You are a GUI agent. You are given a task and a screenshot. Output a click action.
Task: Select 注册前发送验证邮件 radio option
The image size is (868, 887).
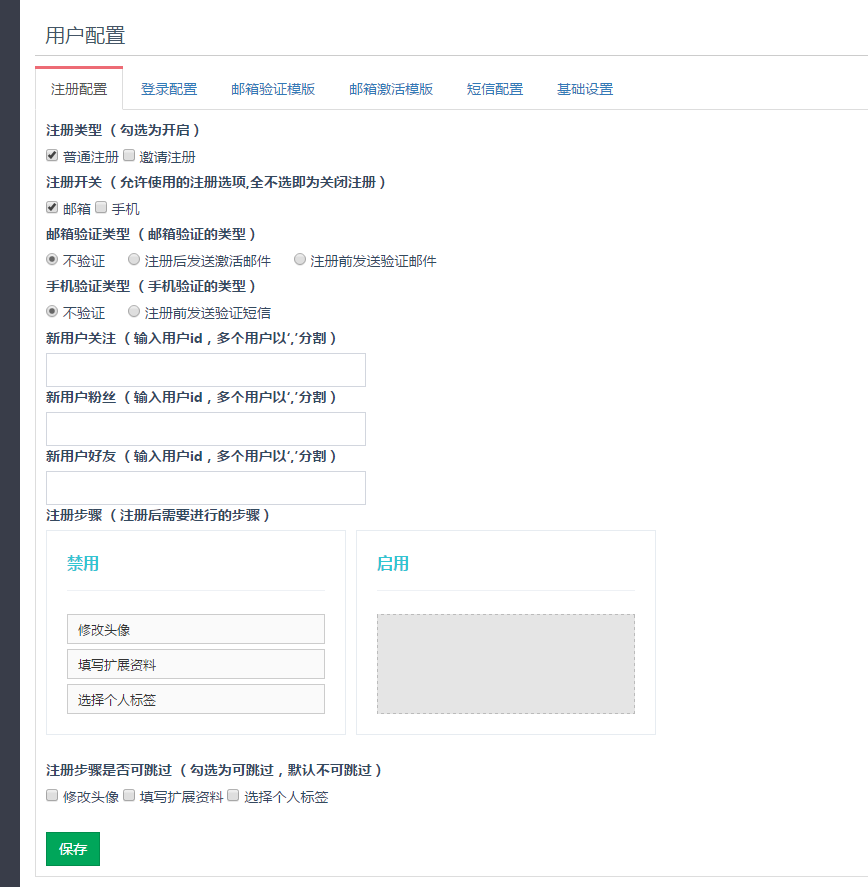[300, 259]
